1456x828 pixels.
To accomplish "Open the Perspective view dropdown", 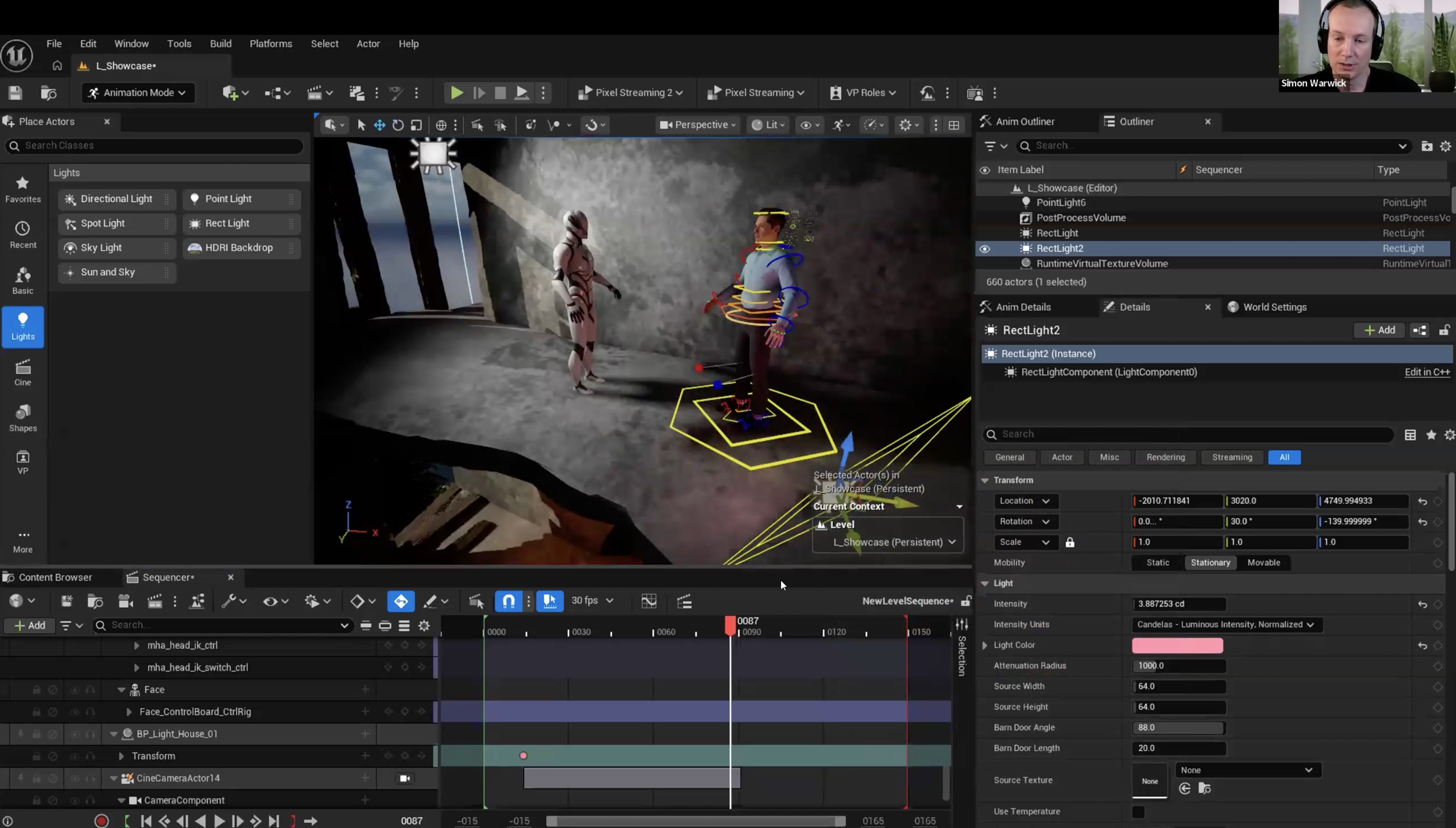I will point(698,125).
